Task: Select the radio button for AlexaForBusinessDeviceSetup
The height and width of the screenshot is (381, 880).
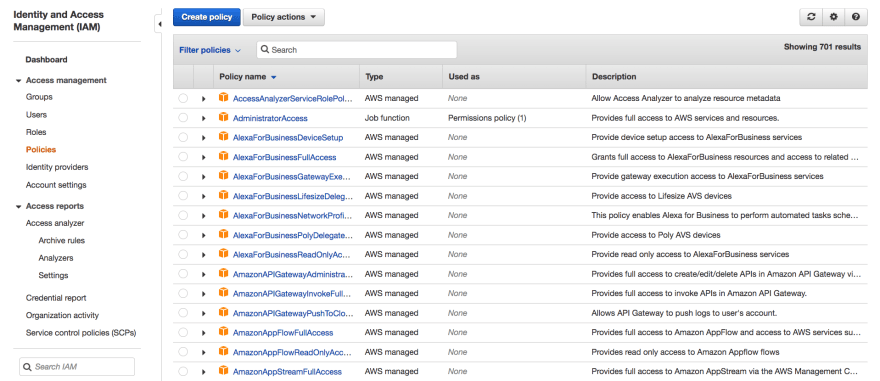Action: tap(183, 137)
